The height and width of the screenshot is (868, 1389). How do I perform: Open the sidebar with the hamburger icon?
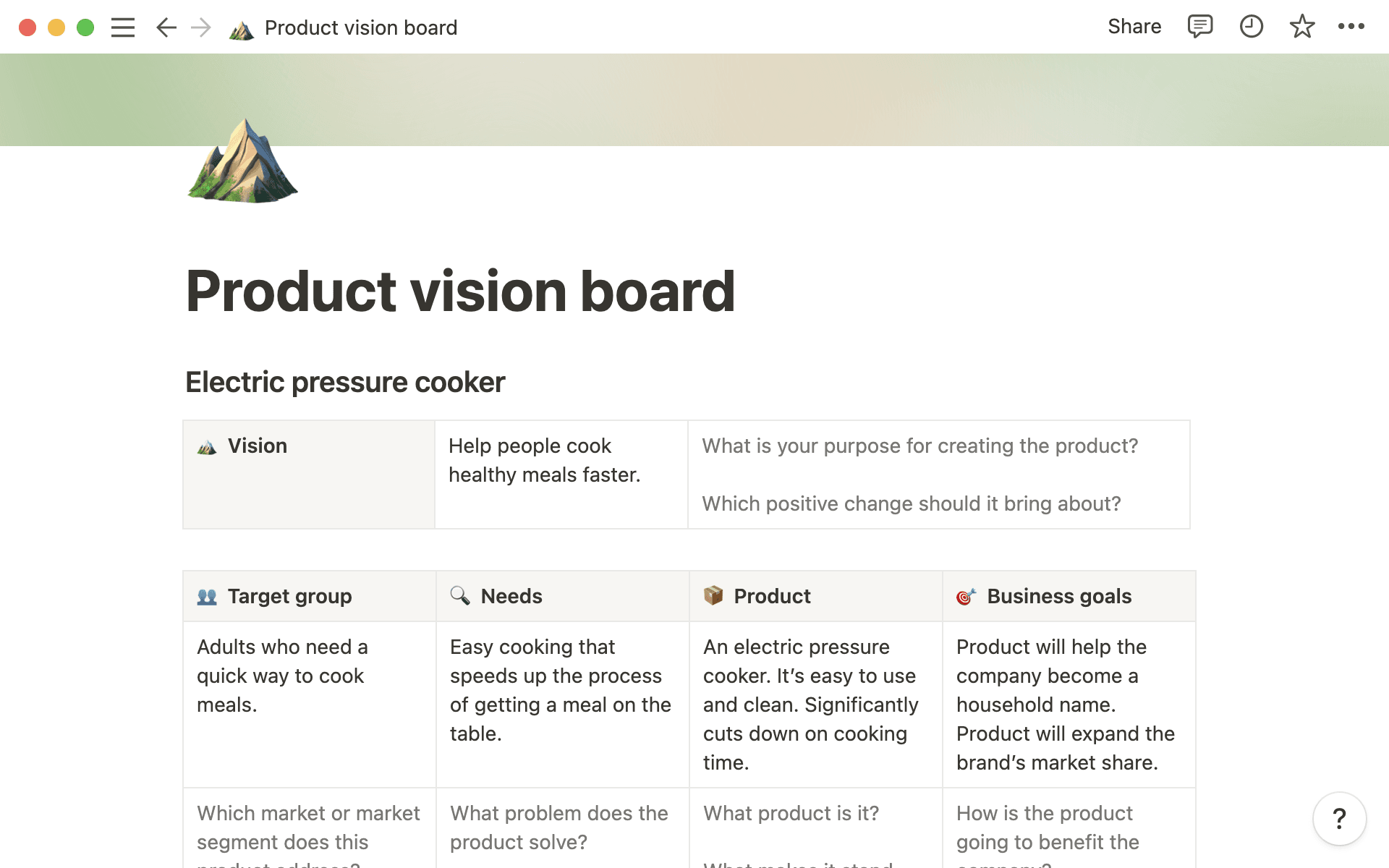click(123, 27)
